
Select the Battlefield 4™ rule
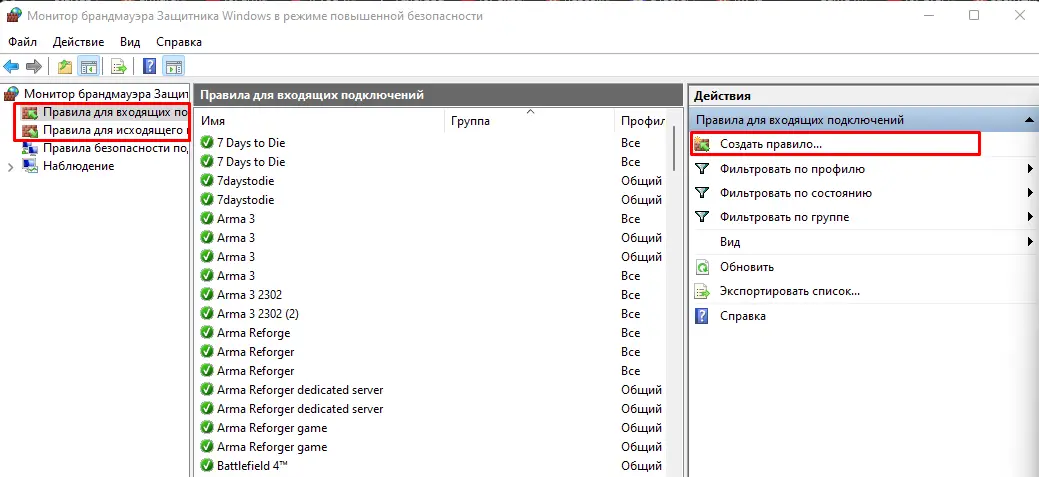(x=252, y=466)
